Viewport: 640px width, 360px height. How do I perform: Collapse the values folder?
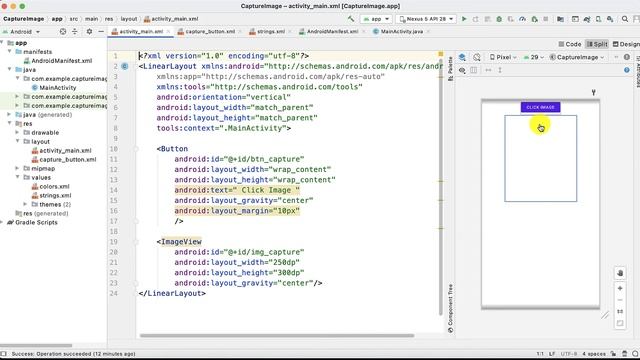point(18,177)
